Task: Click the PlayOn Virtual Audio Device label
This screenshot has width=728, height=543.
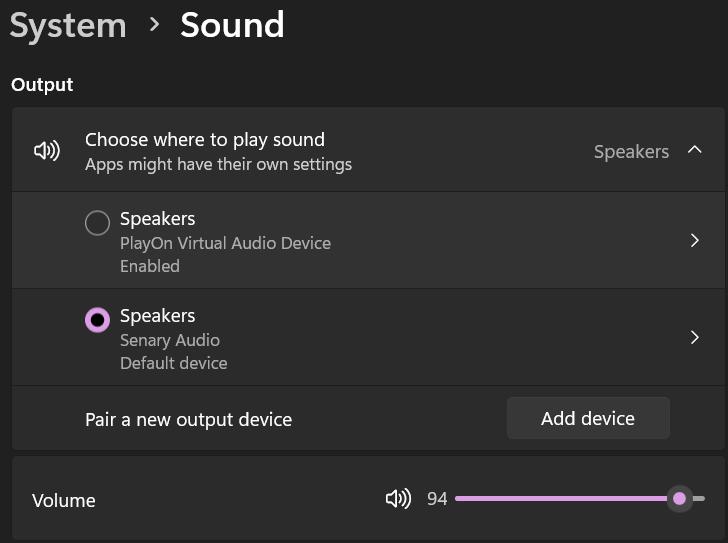Action: point(225,243)
